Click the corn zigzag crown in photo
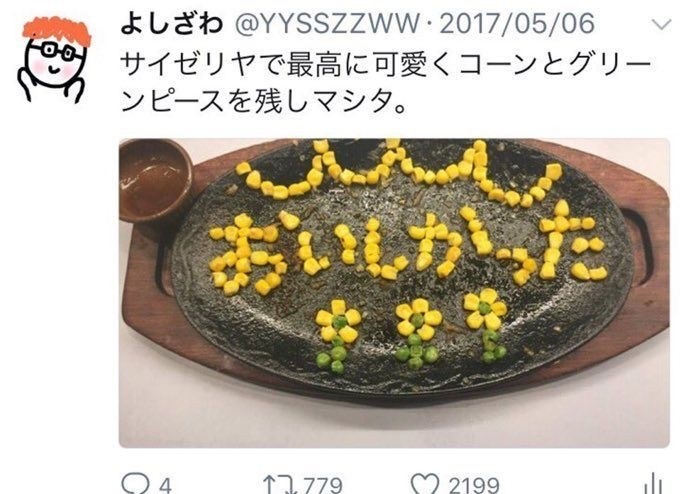Viewport: 689px width, 494px height. 399,173
